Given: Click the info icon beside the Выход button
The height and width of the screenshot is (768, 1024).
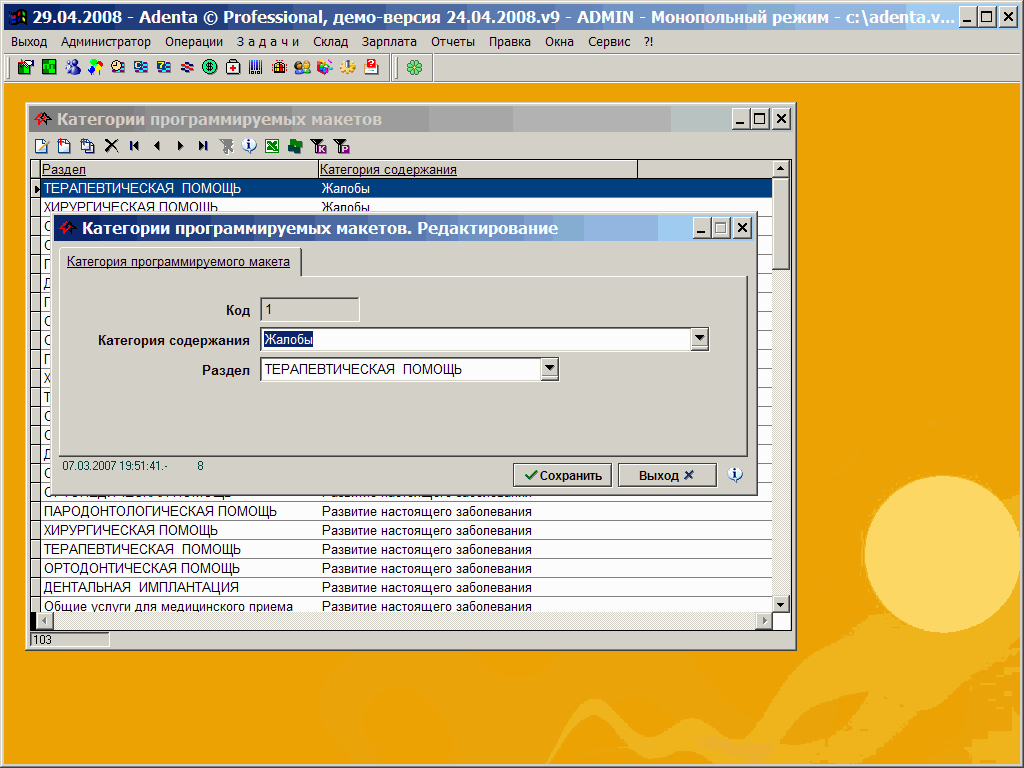Looking at the screenshot, I should point(736,475).
